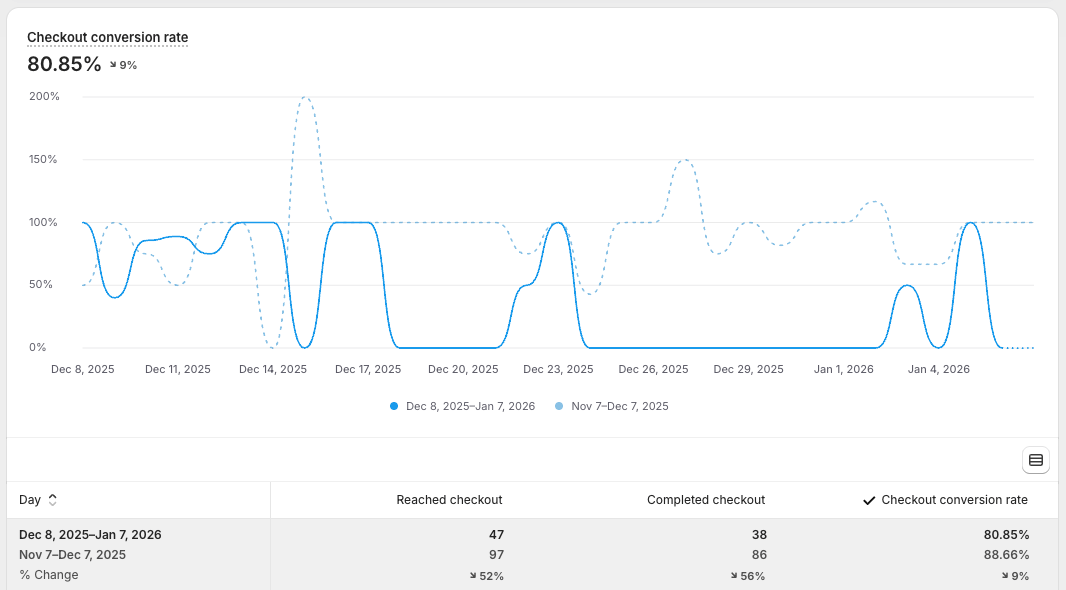Screen dimensions: 1066x590
Task: Click the checkmark beside Checkout conversion rate column
Action: pos(869,500)
